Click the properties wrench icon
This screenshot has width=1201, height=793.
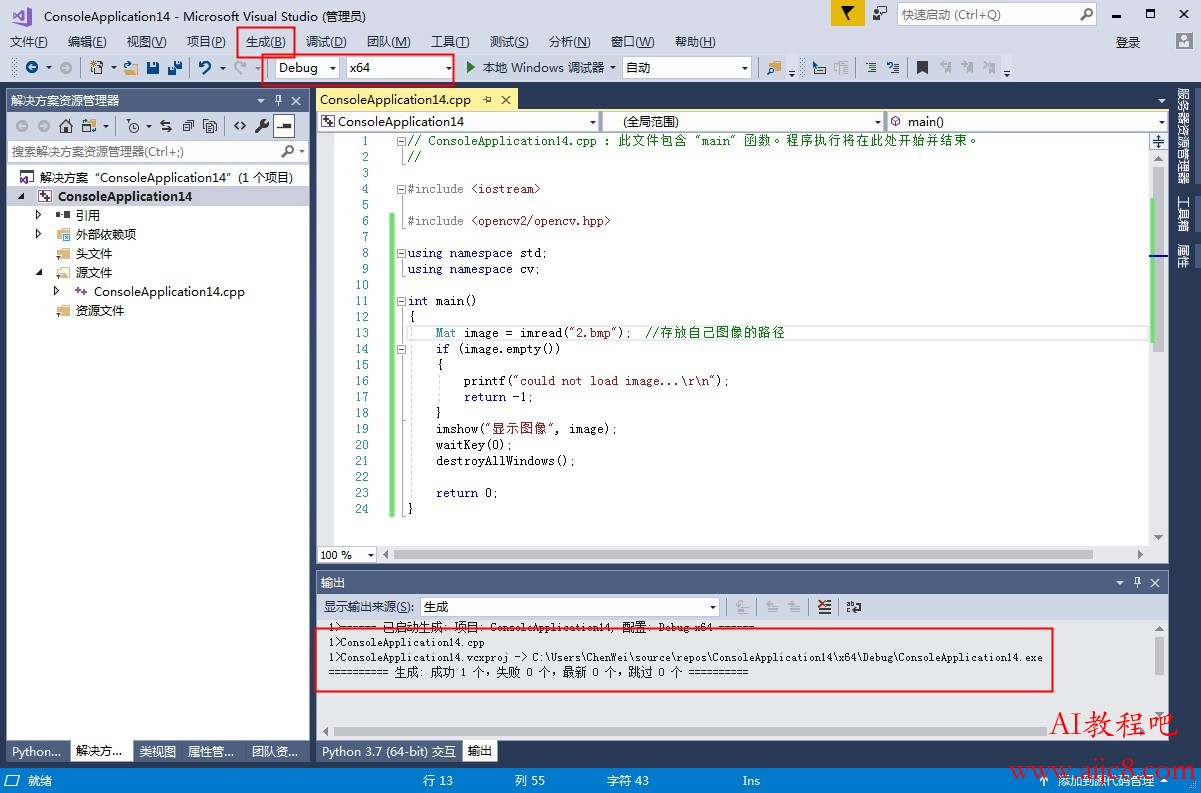(x=262, y=126)
